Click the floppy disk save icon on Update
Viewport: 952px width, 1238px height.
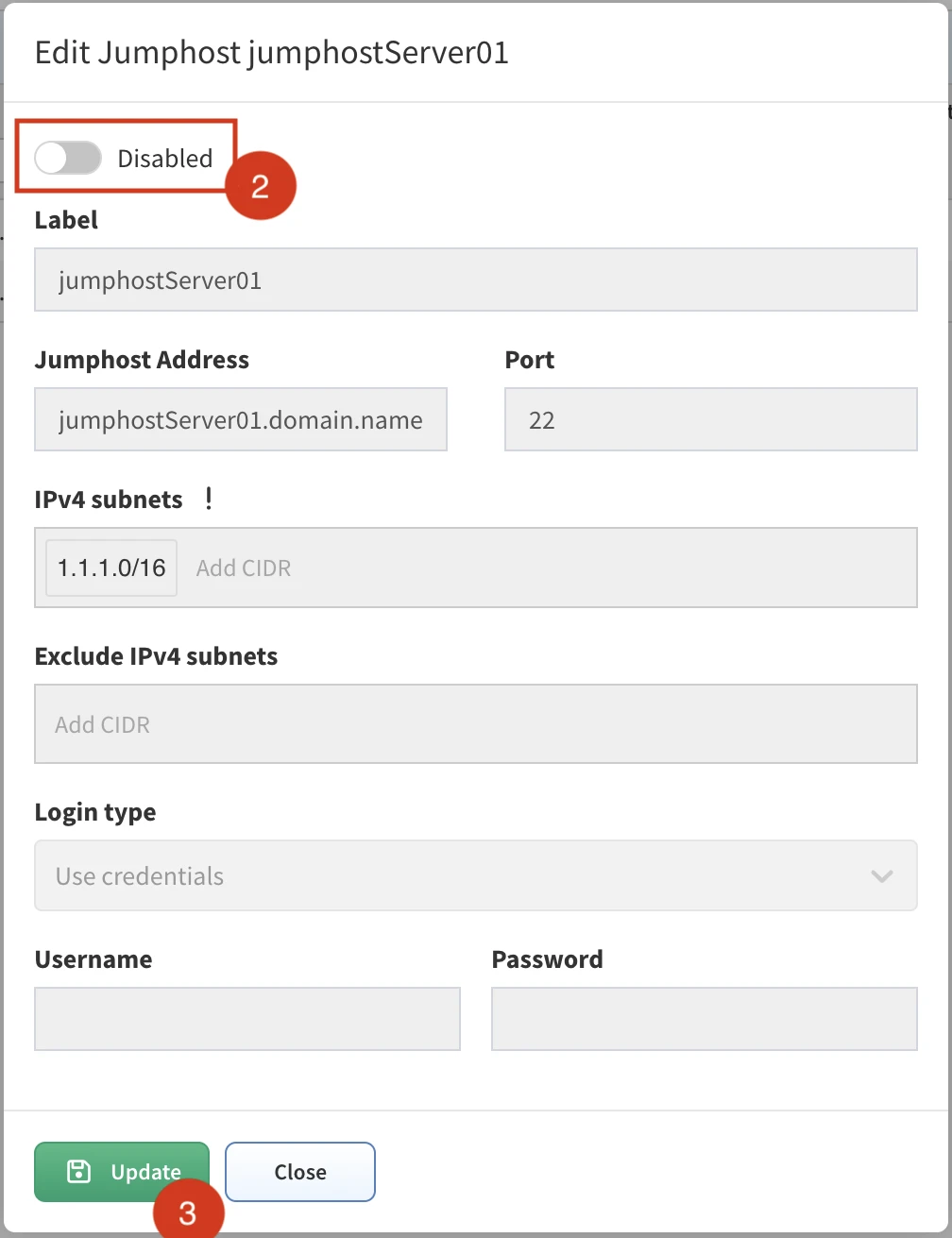tap(78, 1172)
